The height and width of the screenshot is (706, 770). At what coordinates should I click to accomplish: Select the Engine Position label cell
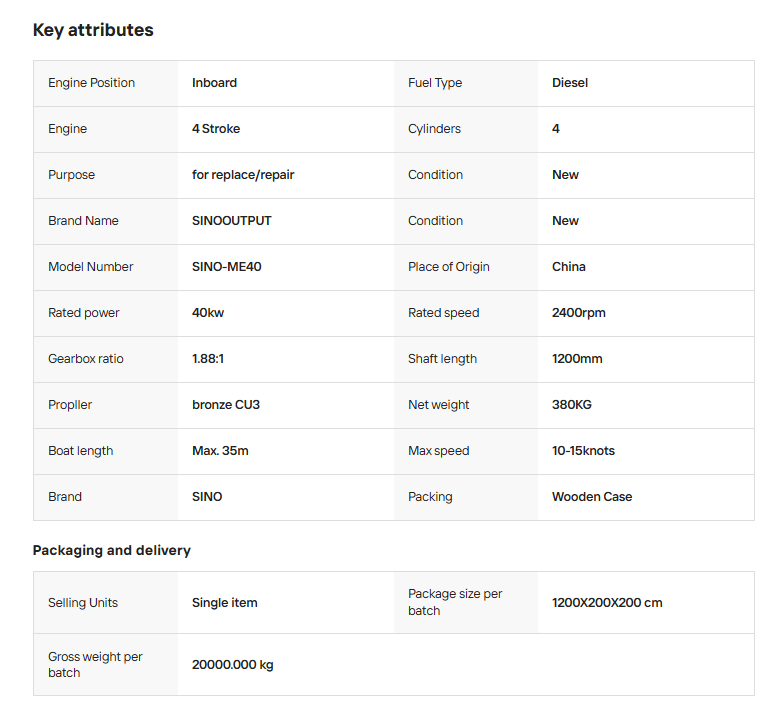coord(91,83)
